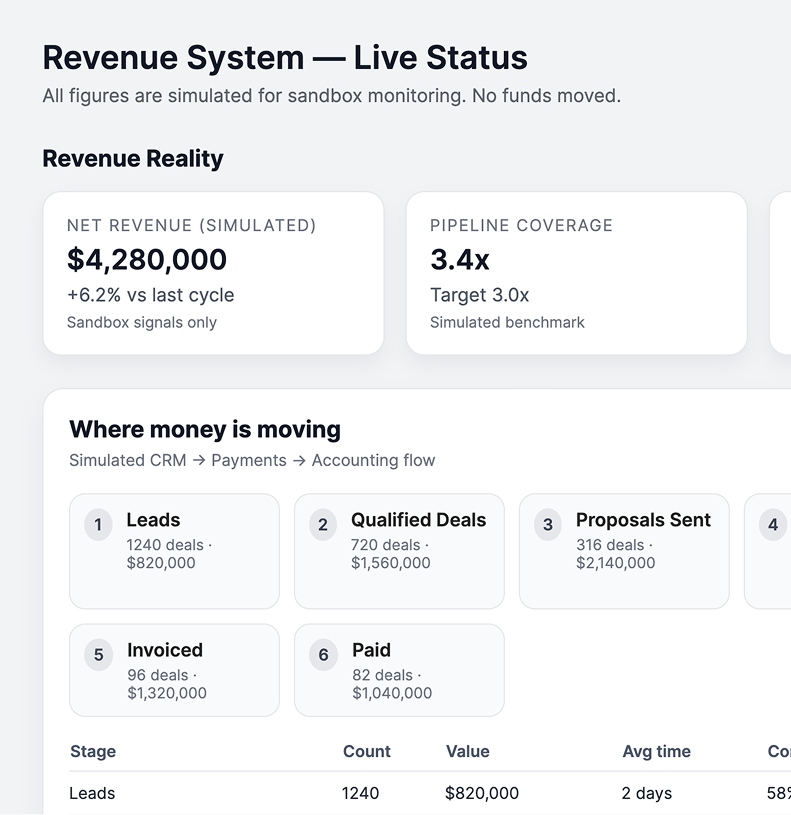Open the Proposals Sent stage card title
This screenshot has height=815, width=791.
tap(643, 520)
